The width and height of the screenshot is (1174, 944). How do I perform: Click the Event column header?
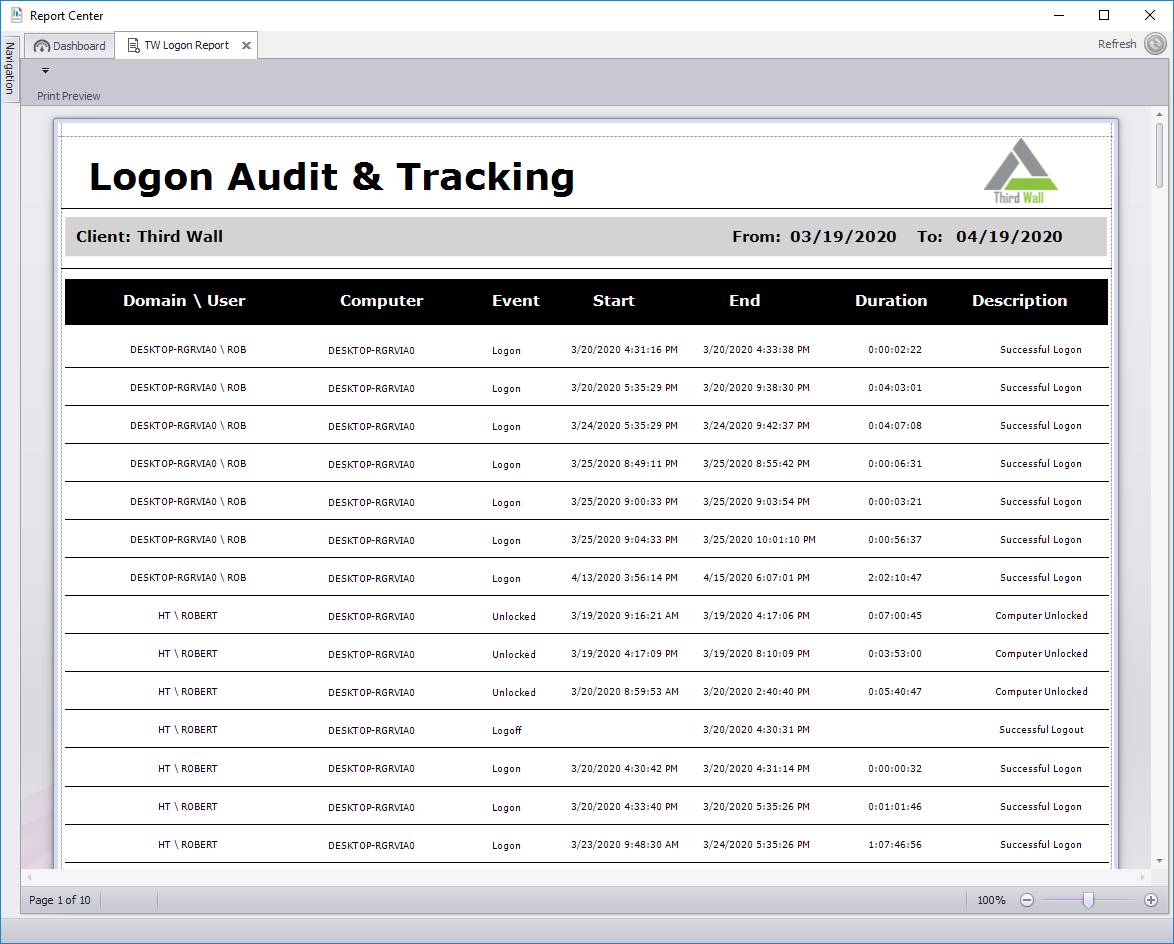click(516, 301)
